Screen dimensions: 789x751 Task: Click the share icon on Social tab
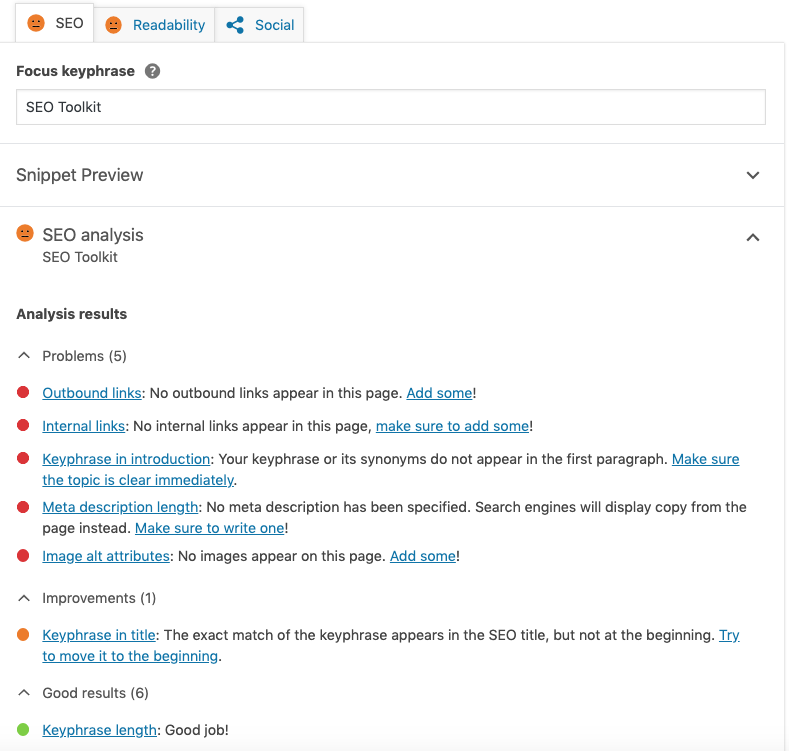(235, 25)
